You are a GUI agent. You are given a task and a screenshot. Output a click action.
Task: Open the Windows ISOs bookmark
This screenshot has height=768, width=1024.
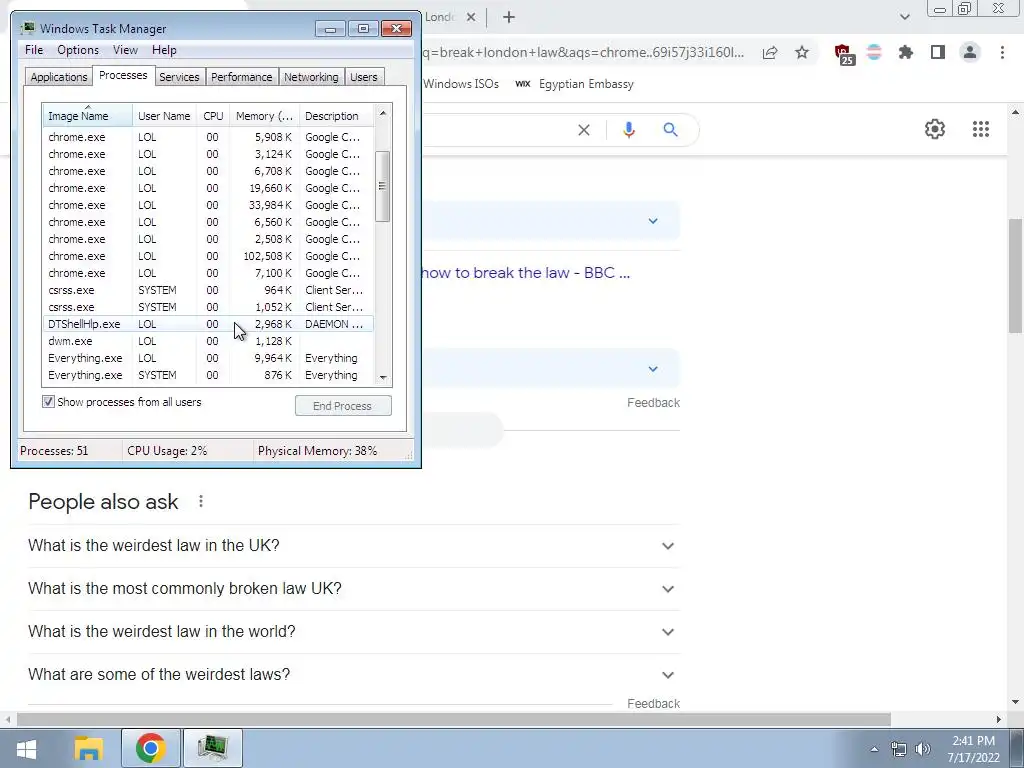click(460, 84)
